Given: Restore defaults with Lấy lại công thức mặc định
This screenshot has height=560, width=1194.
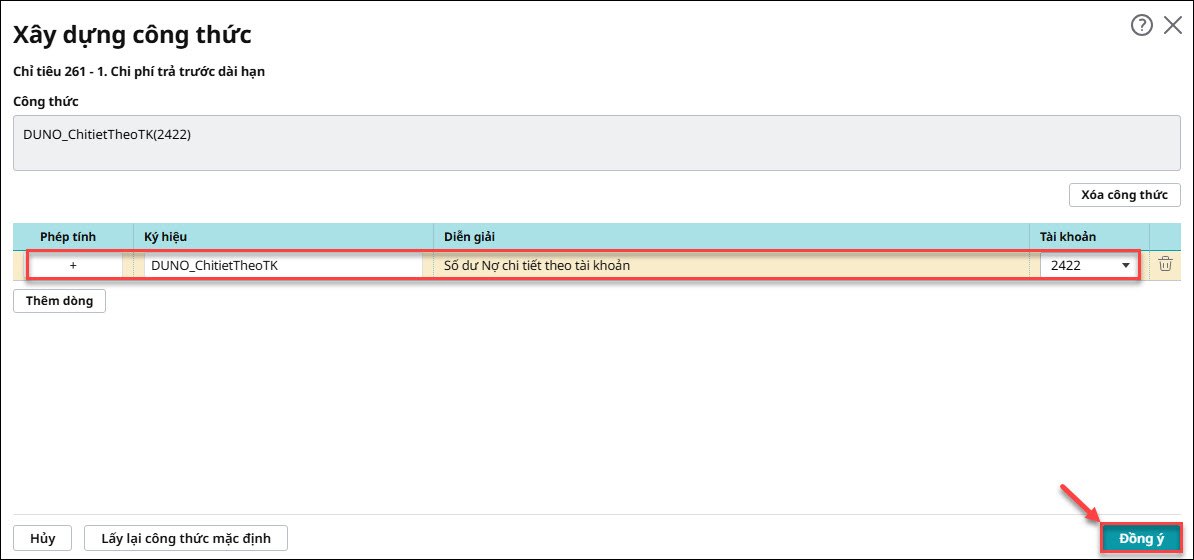Looking at the screenshot, I should pyautogui.click(x=186, y=538).
